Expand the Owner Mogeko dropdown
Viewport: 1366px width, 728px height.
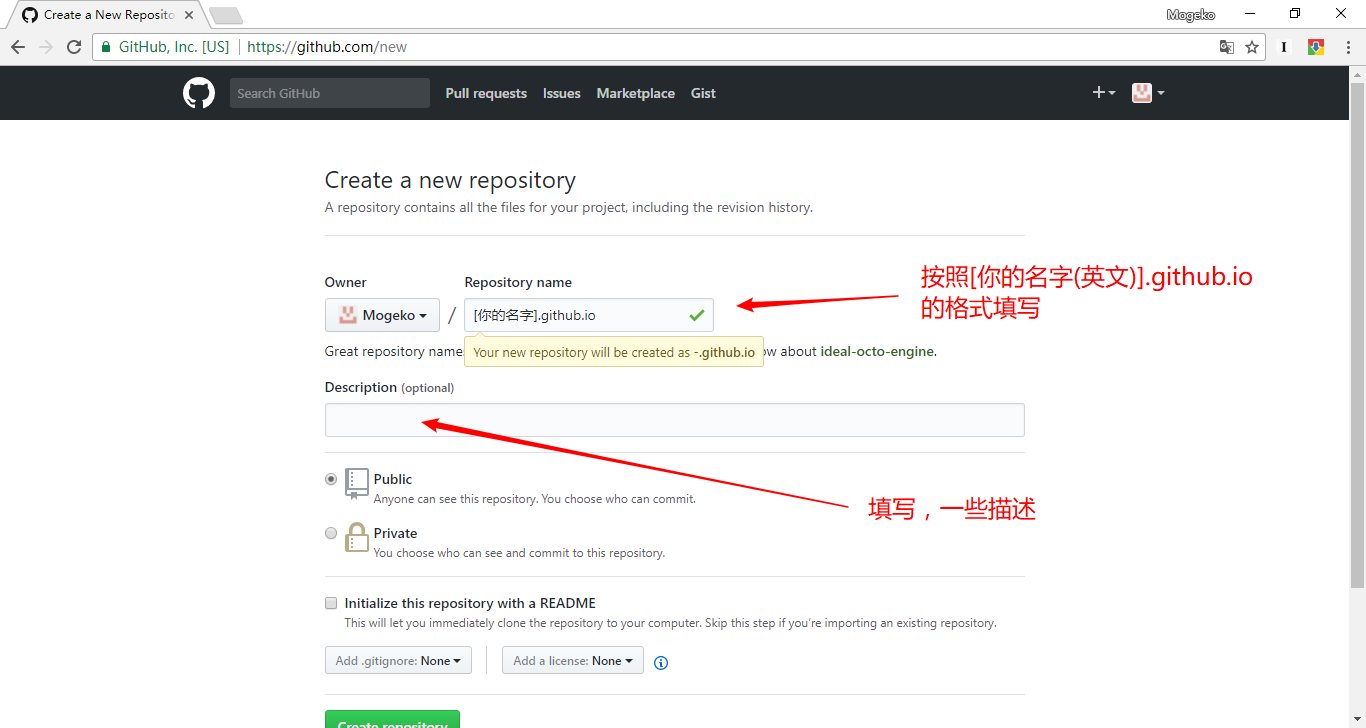point(382,315)
